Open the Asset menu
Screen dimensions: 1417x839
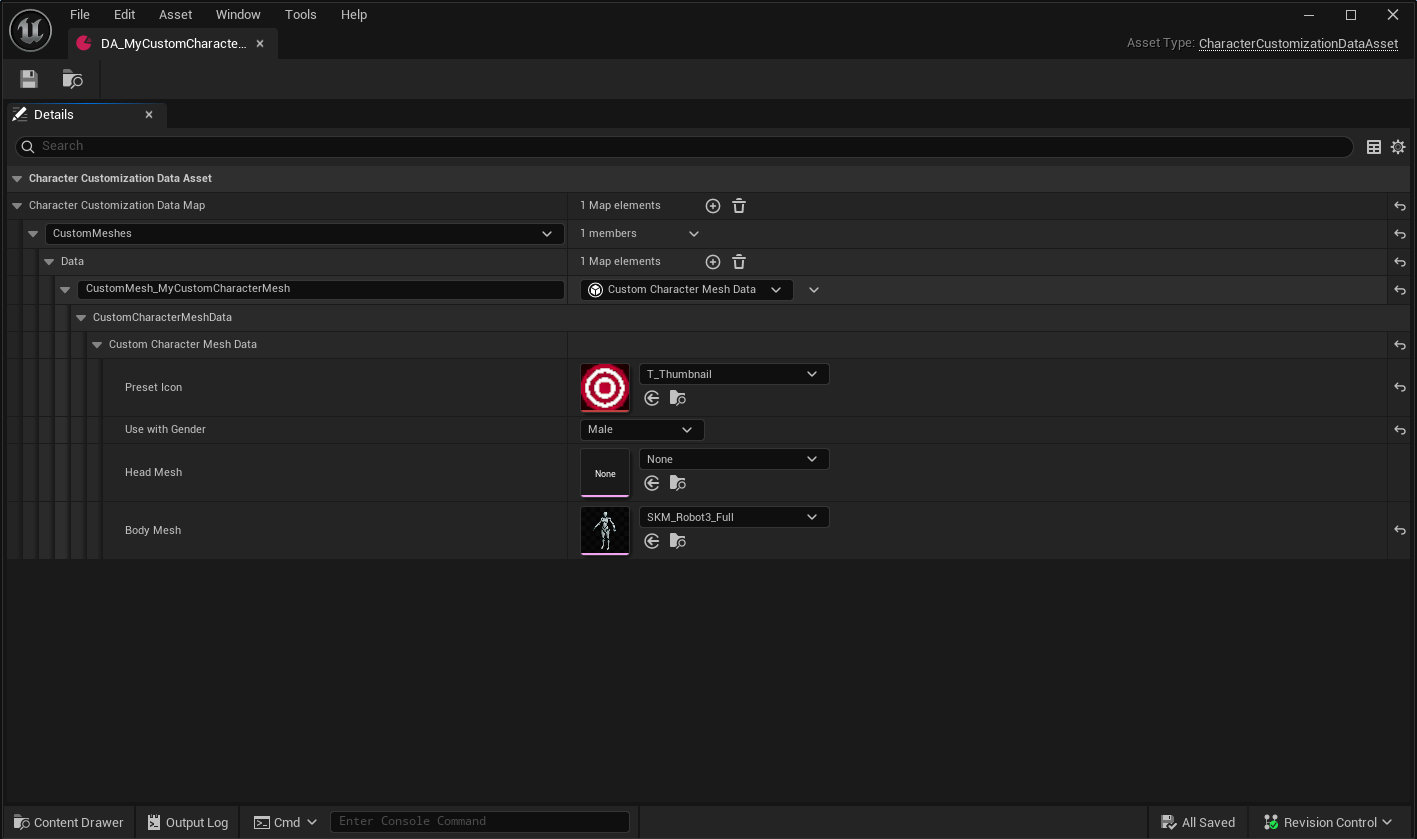[x=176, y=15]
